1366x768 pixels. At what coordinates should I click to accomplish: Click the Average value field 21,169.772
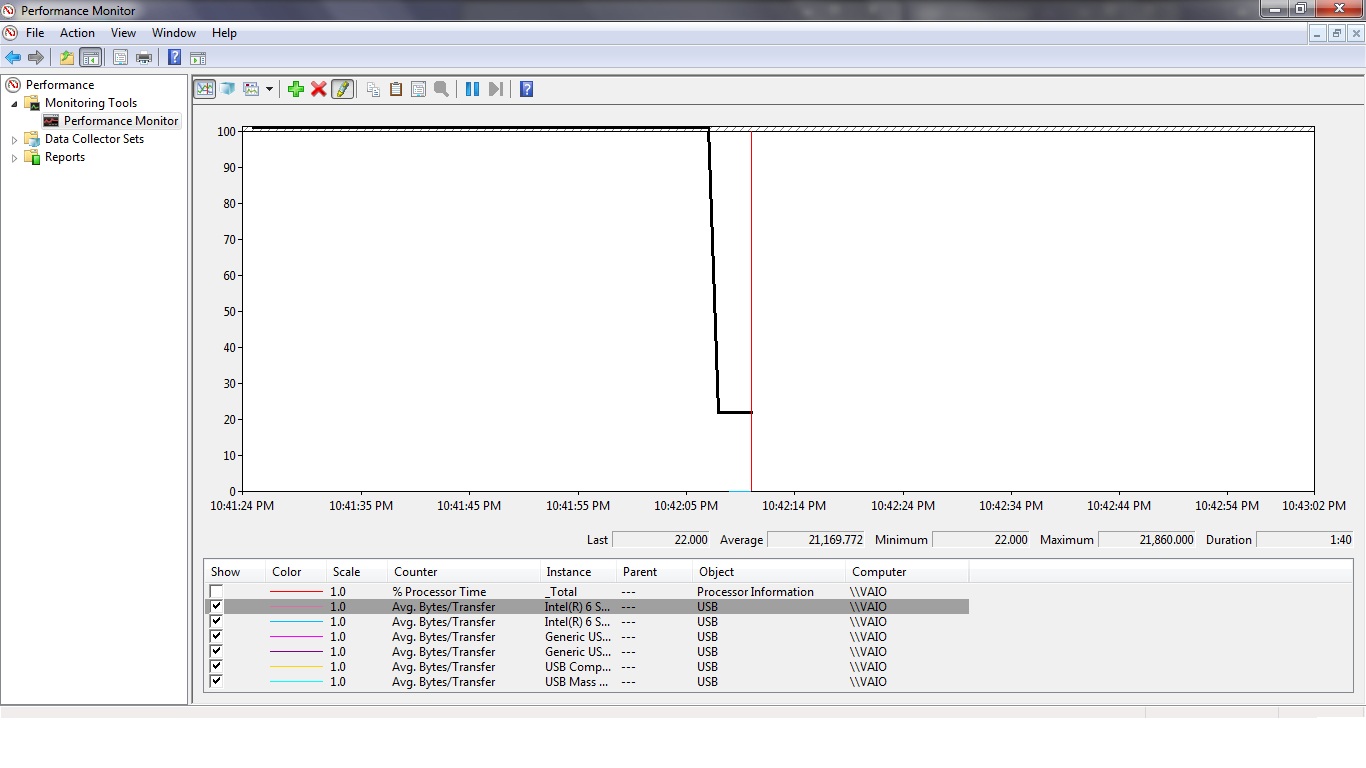click(816, 540)
